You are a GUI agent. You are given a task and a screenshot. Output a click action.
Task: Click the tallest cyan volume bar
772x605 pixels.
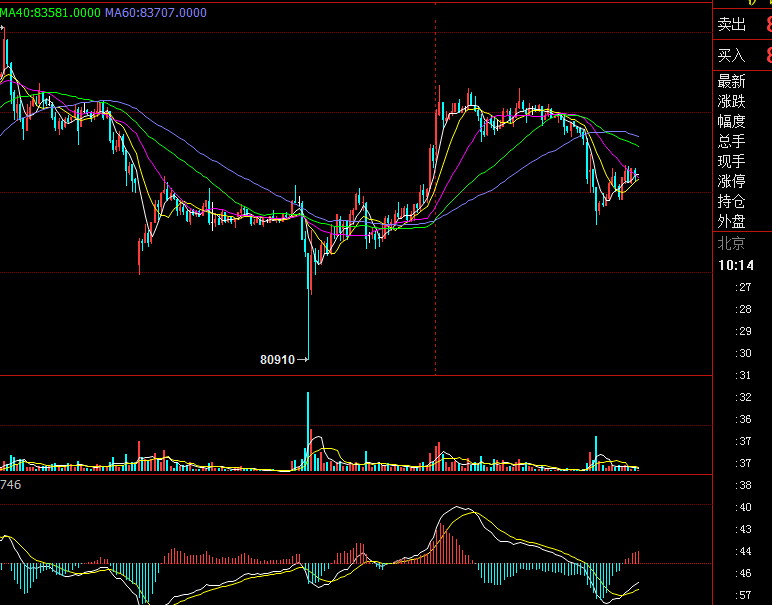pyautogui.click(x=308, y=430)
